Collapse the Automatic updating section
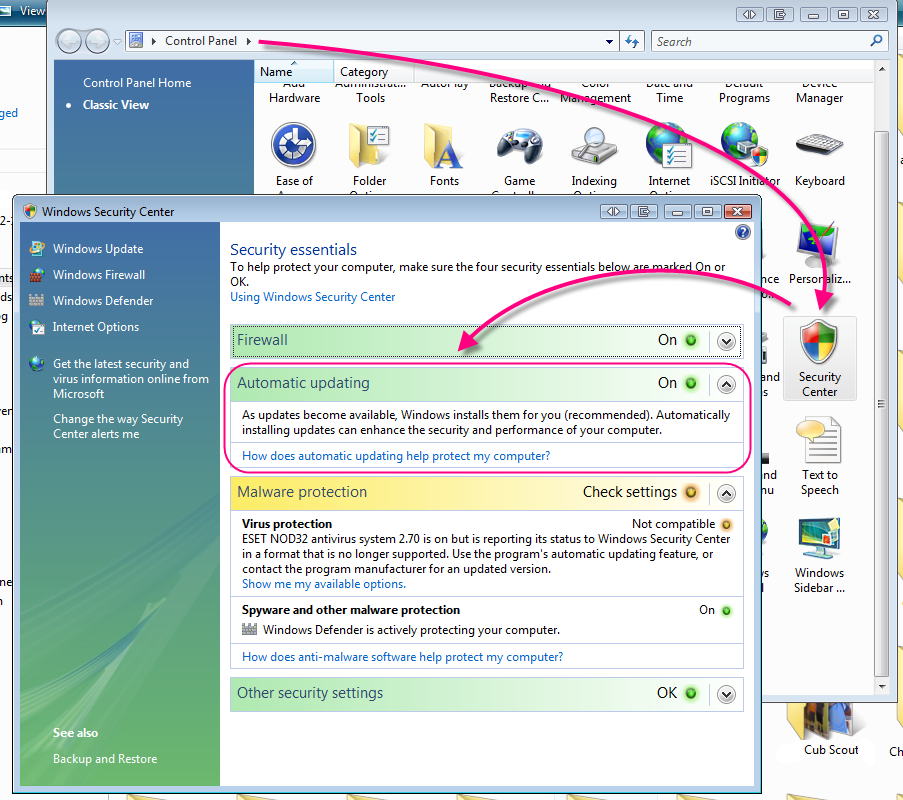Screen dimensions: 903x800 click(727, 383)
